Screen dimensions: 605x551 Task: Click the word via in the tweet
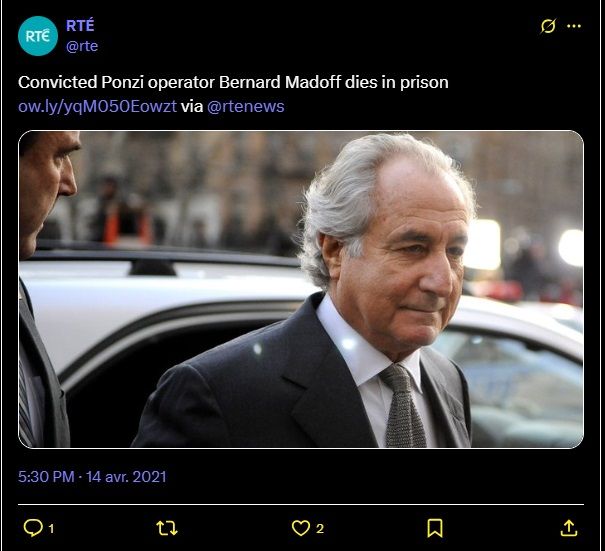point(192,106)
